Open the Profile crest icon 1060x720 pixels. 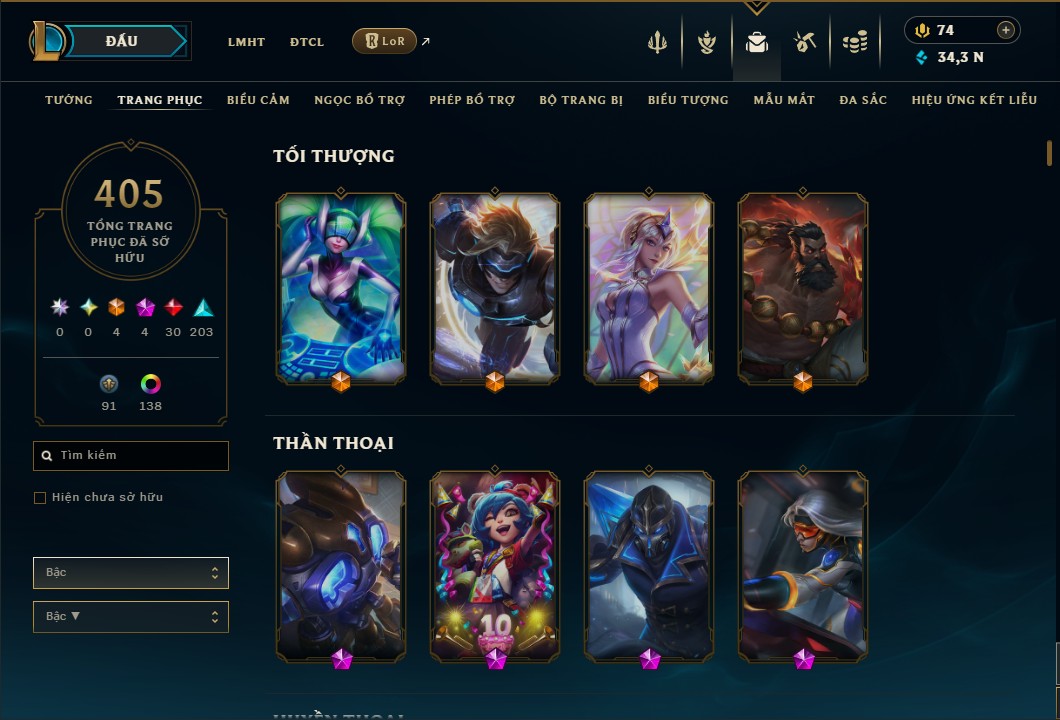pos(707,43)
